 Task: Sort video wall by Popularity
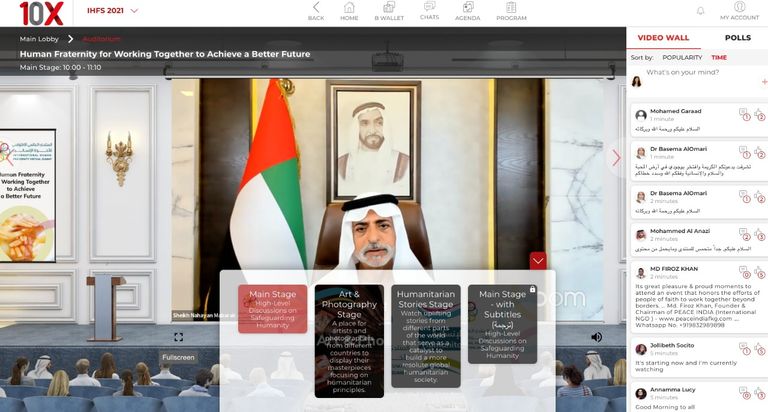682,58
